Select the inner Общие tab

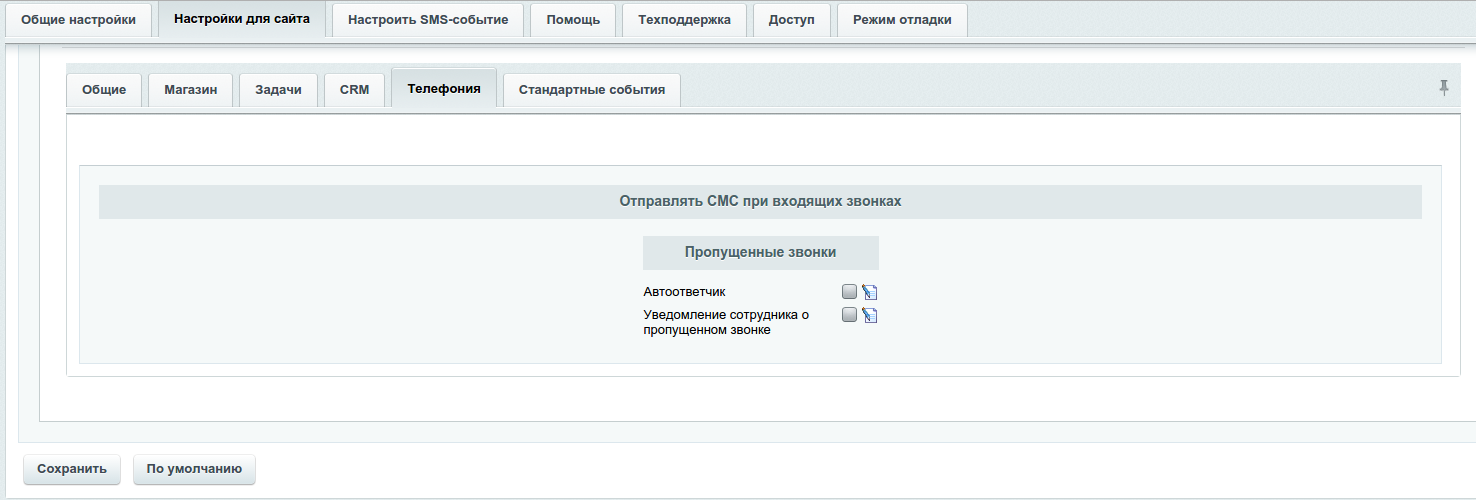click(104, 90)
